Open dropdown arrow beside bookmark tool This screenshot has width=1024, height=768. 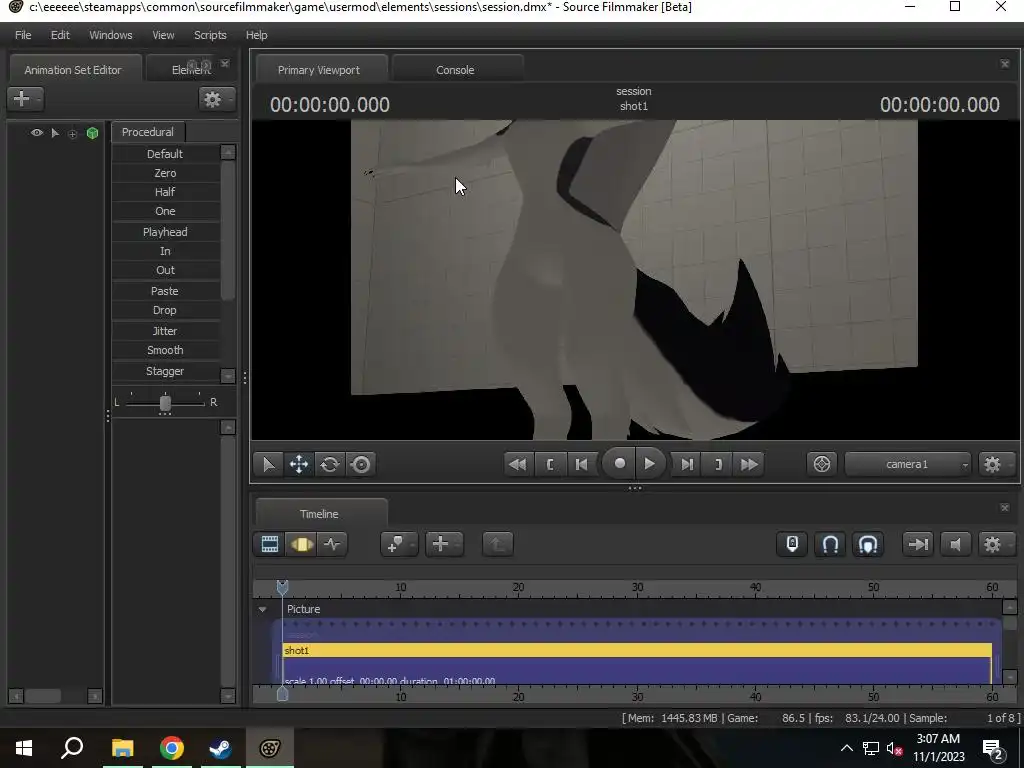(413, 544)
